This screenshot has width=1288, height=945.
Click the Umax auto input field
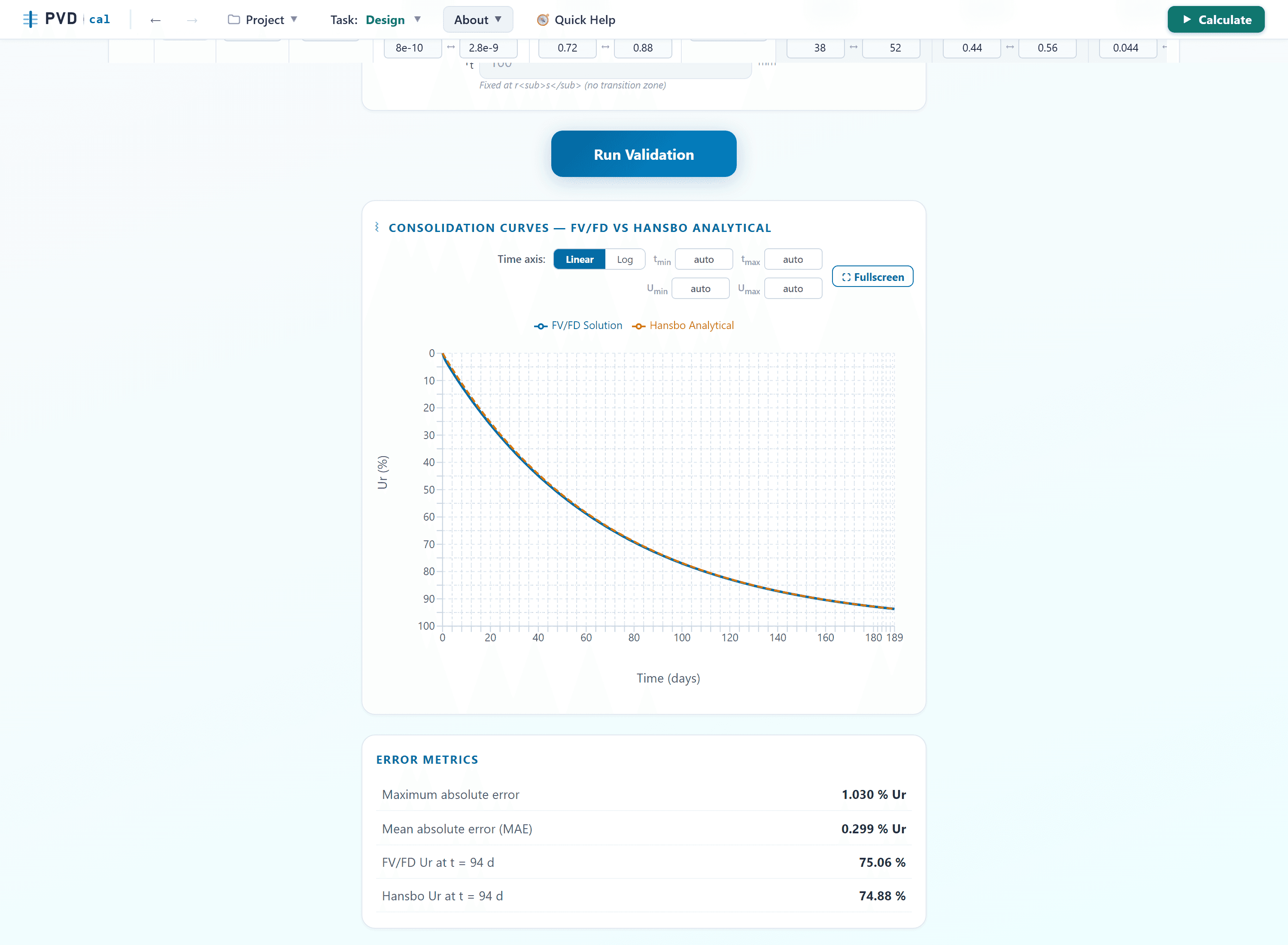point(793,288)
